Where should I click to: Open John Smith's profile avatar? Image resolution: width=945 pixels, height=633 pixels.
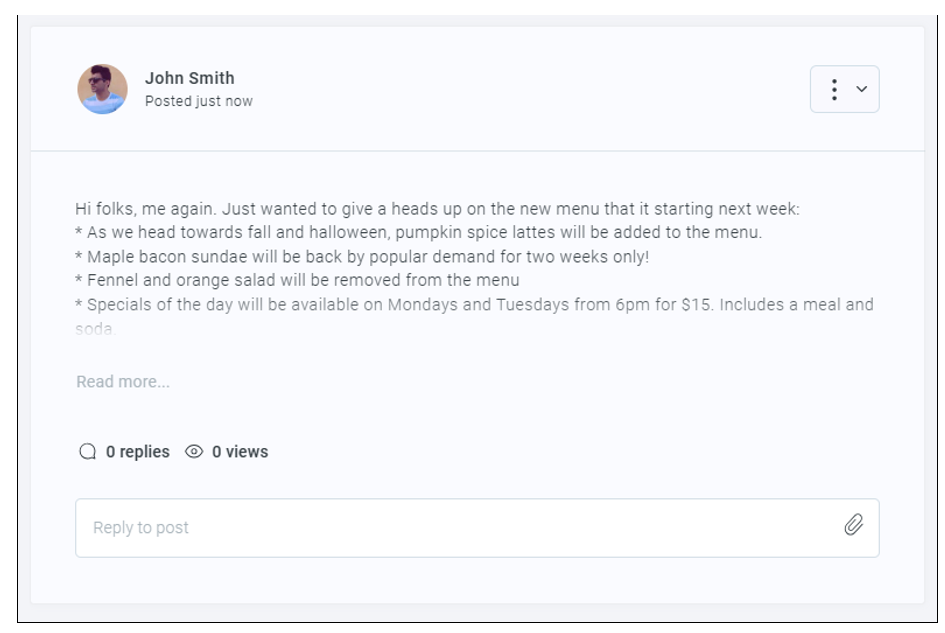pos(102,89)
